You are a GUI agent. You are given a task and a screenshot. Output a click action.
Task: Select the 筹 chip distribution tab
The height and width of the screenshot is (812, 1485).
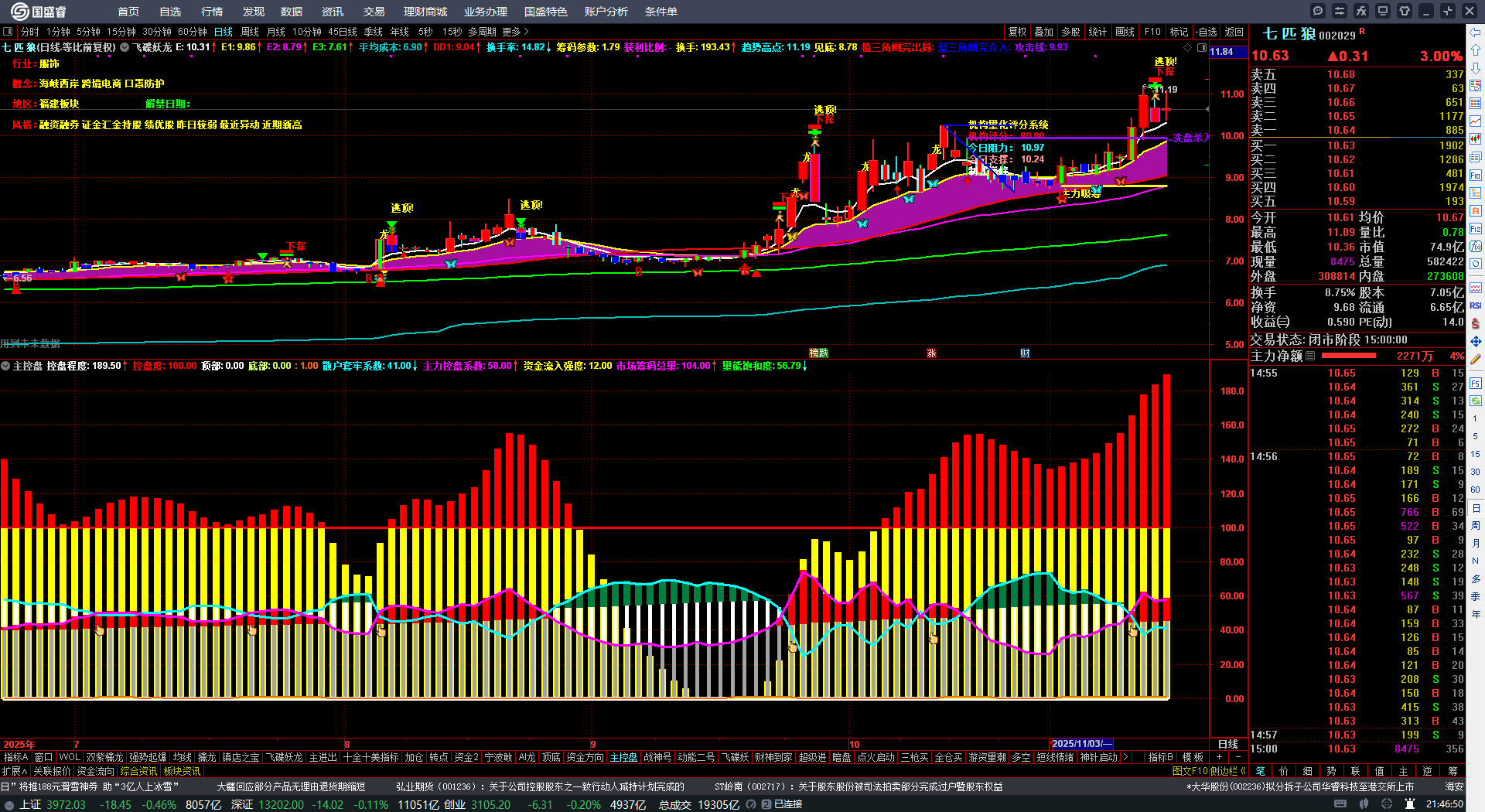pos(1453,771)
